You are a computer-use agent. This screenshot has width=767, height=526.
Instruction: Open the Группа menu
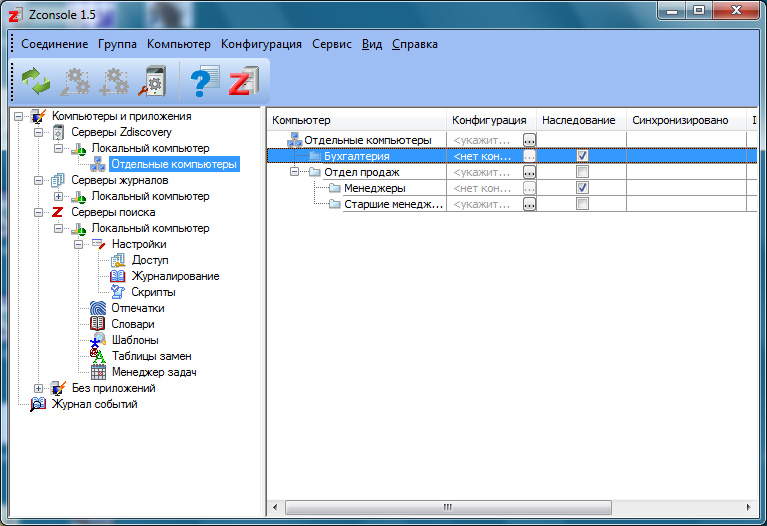[117, 44]
